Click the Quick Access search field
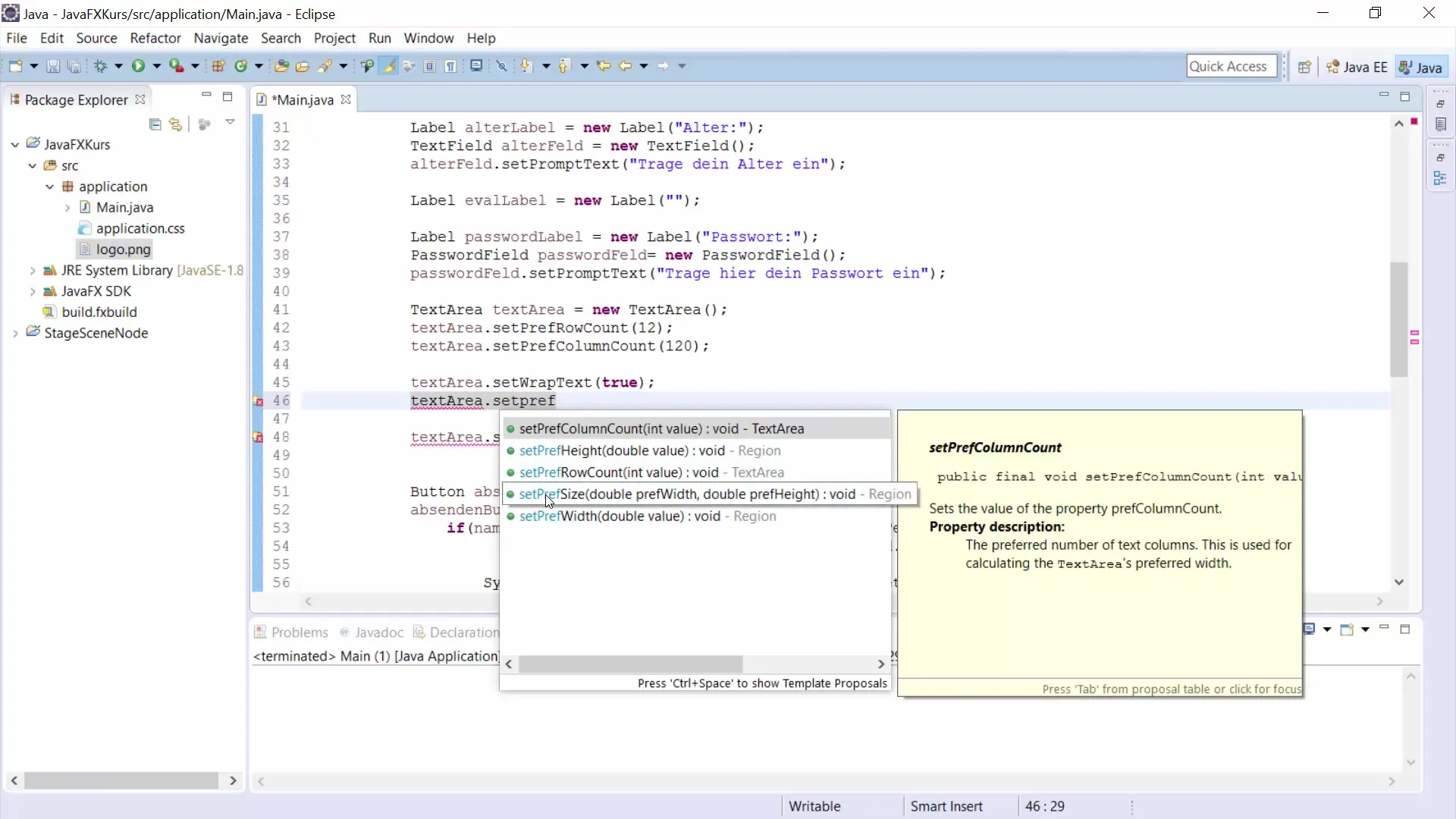This screenshot has width=1456, height=819. pyautogui.click(x=1232, y=66)
